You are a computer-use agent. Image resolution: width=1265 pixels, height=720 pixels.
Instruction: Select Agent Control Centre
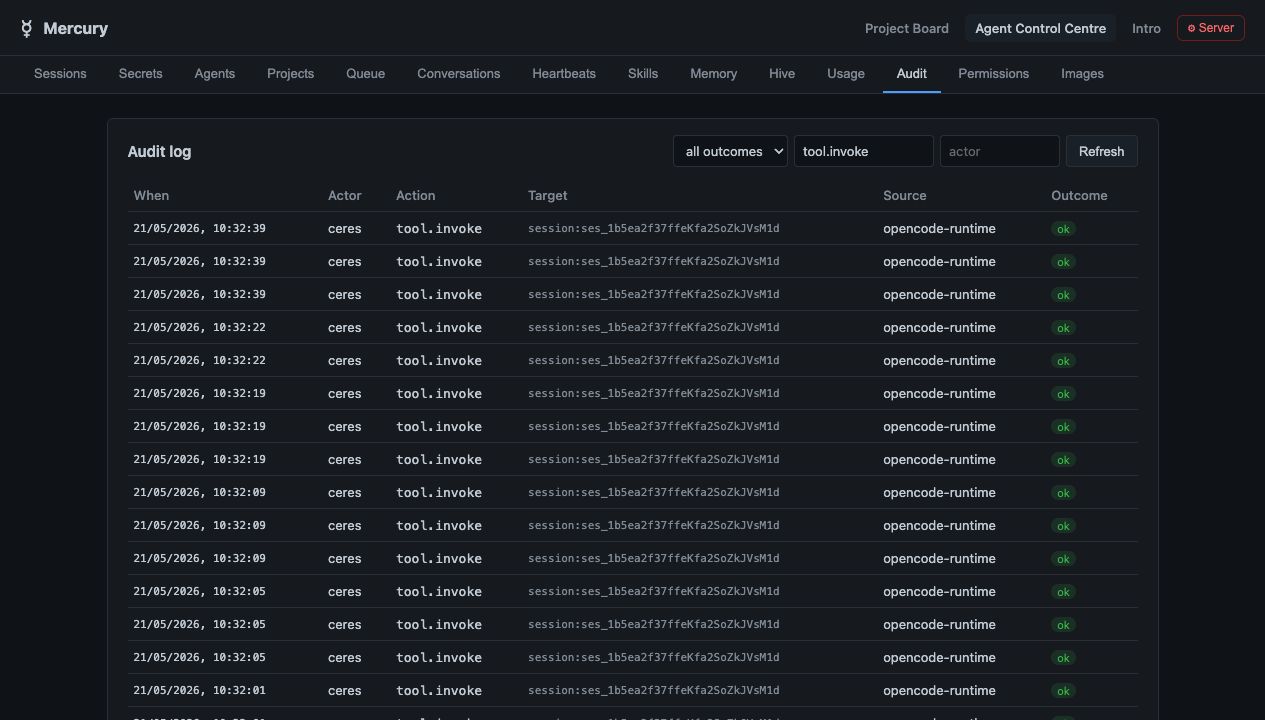[x=1040, y=28]
